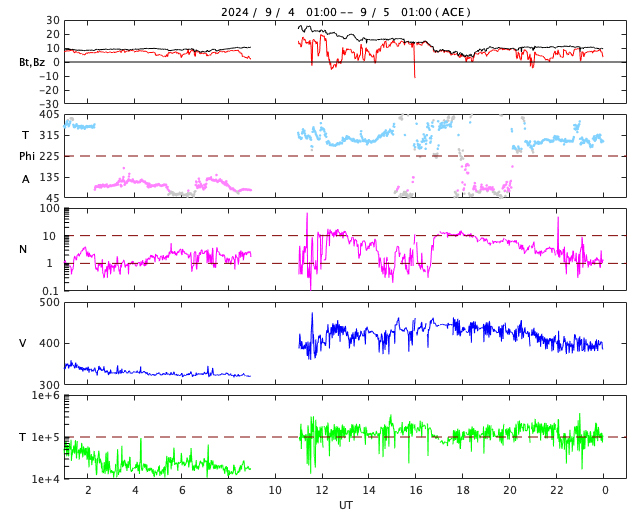This screenshot has width=640, height=512.
Task: Click the -20 tick on Bt,Bz axis
Action: [49, 90]
